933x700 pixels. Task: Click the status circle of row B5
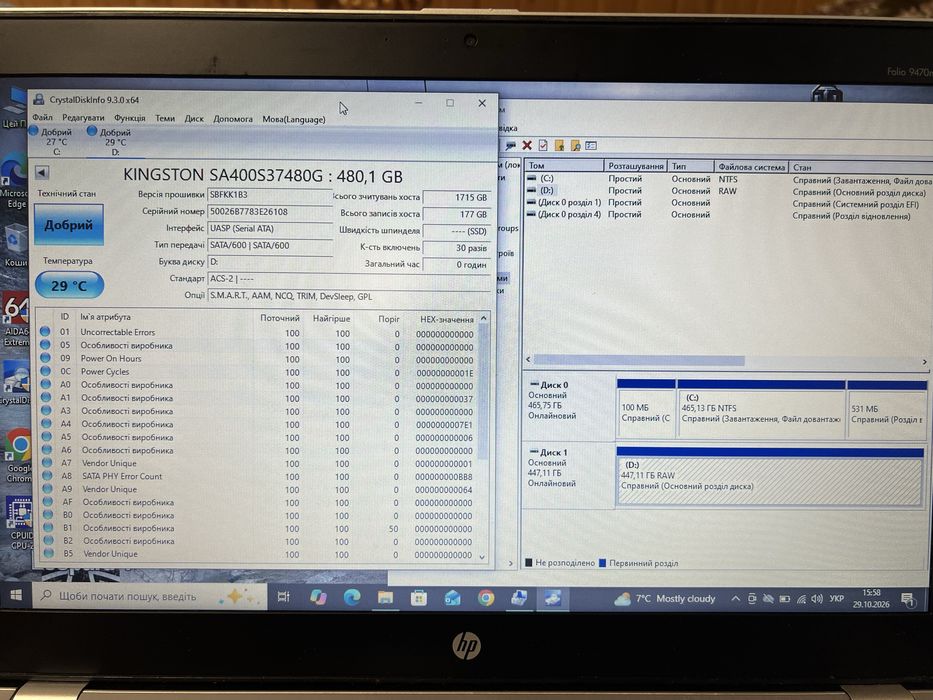click(49, 553)
